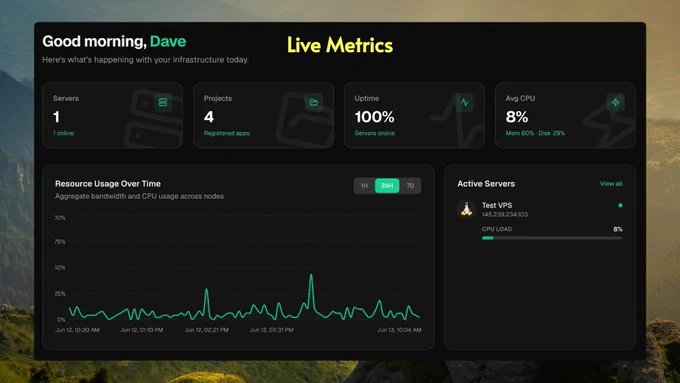Click the 'Registered apps' label

pos(227,133)
